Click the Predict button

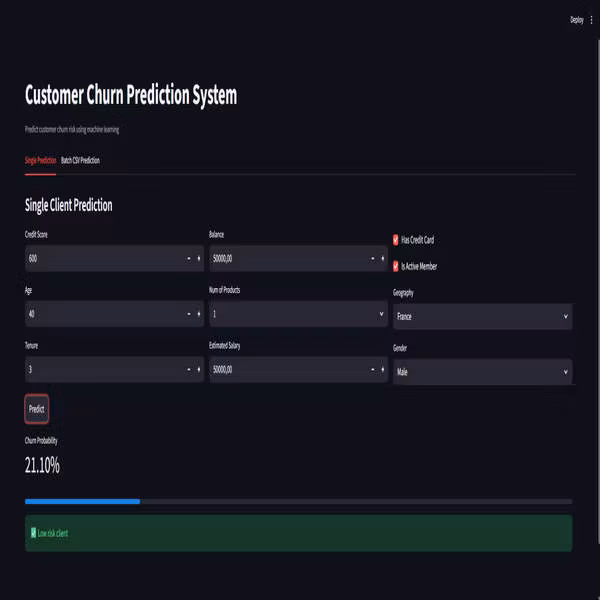(x=37, y=409)
